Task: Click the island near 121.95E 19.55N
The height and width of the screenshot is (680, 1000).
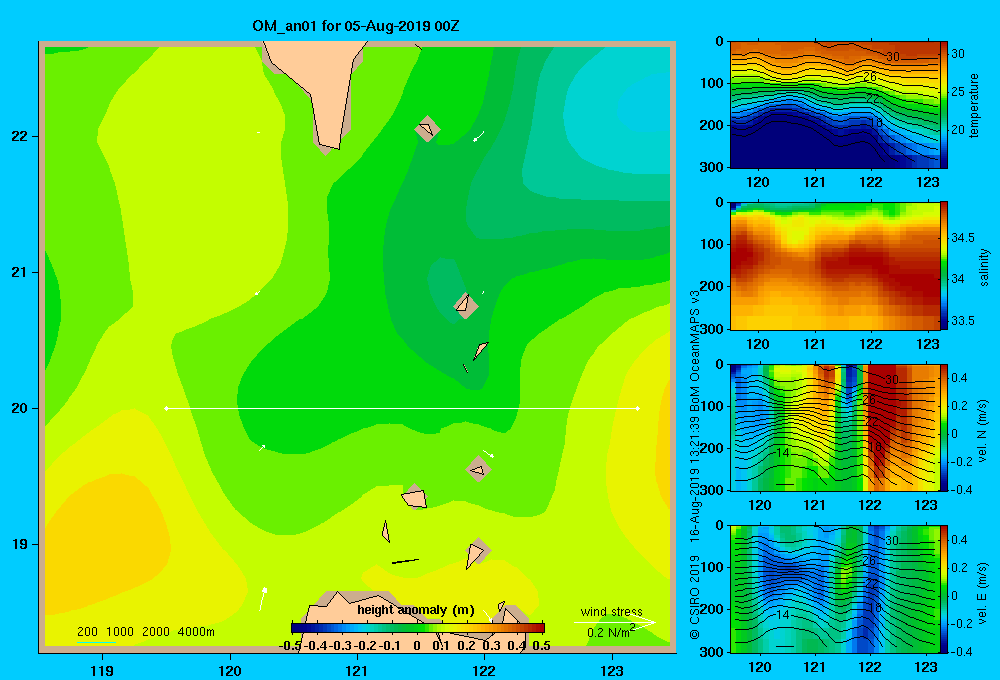Action: [x=478, y=469]
